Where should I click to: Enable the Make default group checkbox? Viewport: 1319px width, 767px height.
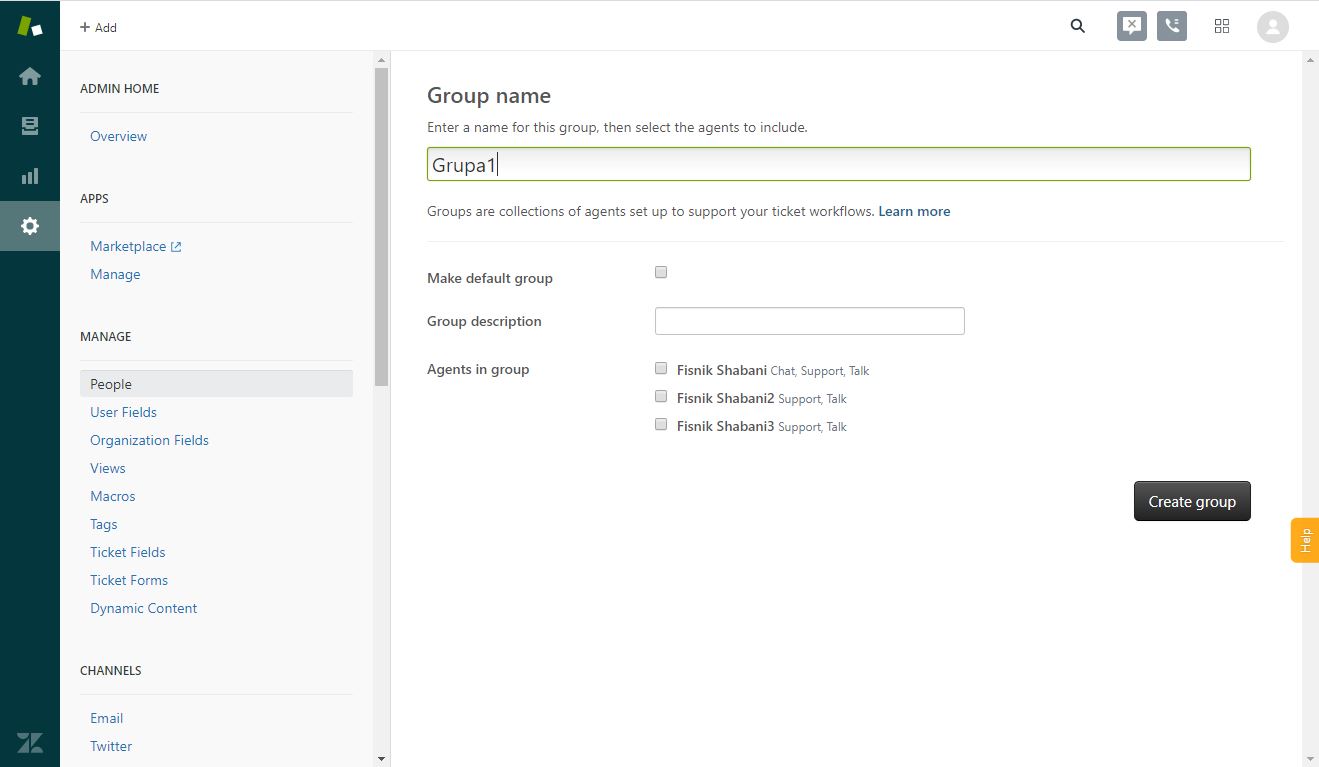(x=661, y=272)
